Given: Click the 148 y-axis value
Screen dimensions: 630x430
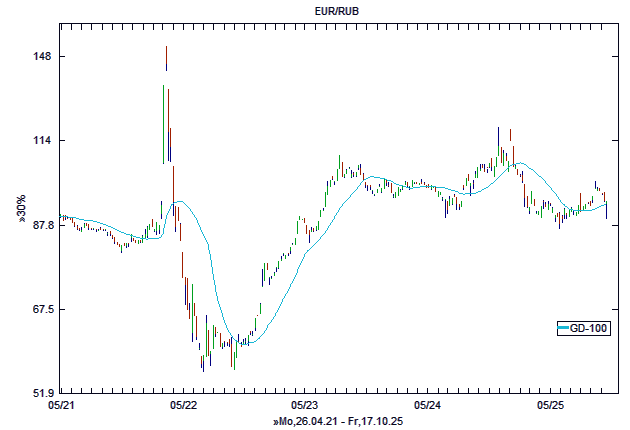Looking at the screenshot, I should click(x=43, y=57).
